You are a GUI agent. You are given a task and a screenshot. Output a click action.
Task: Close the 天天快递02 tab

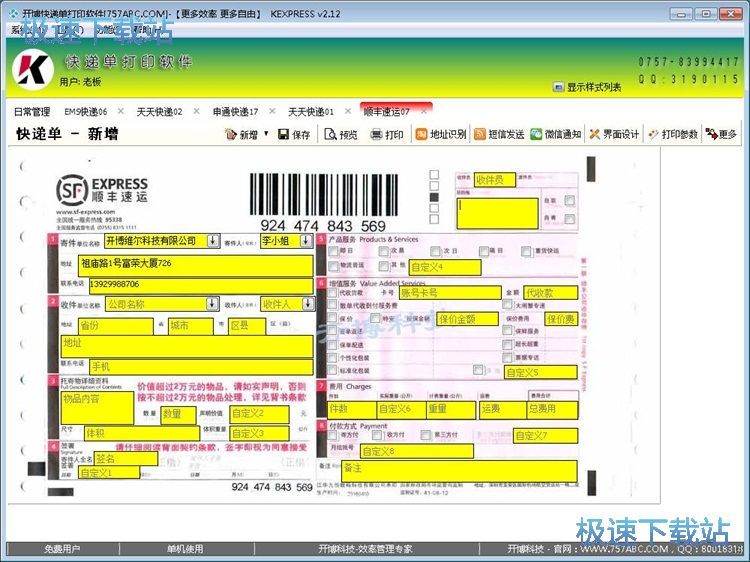(196, 111)
